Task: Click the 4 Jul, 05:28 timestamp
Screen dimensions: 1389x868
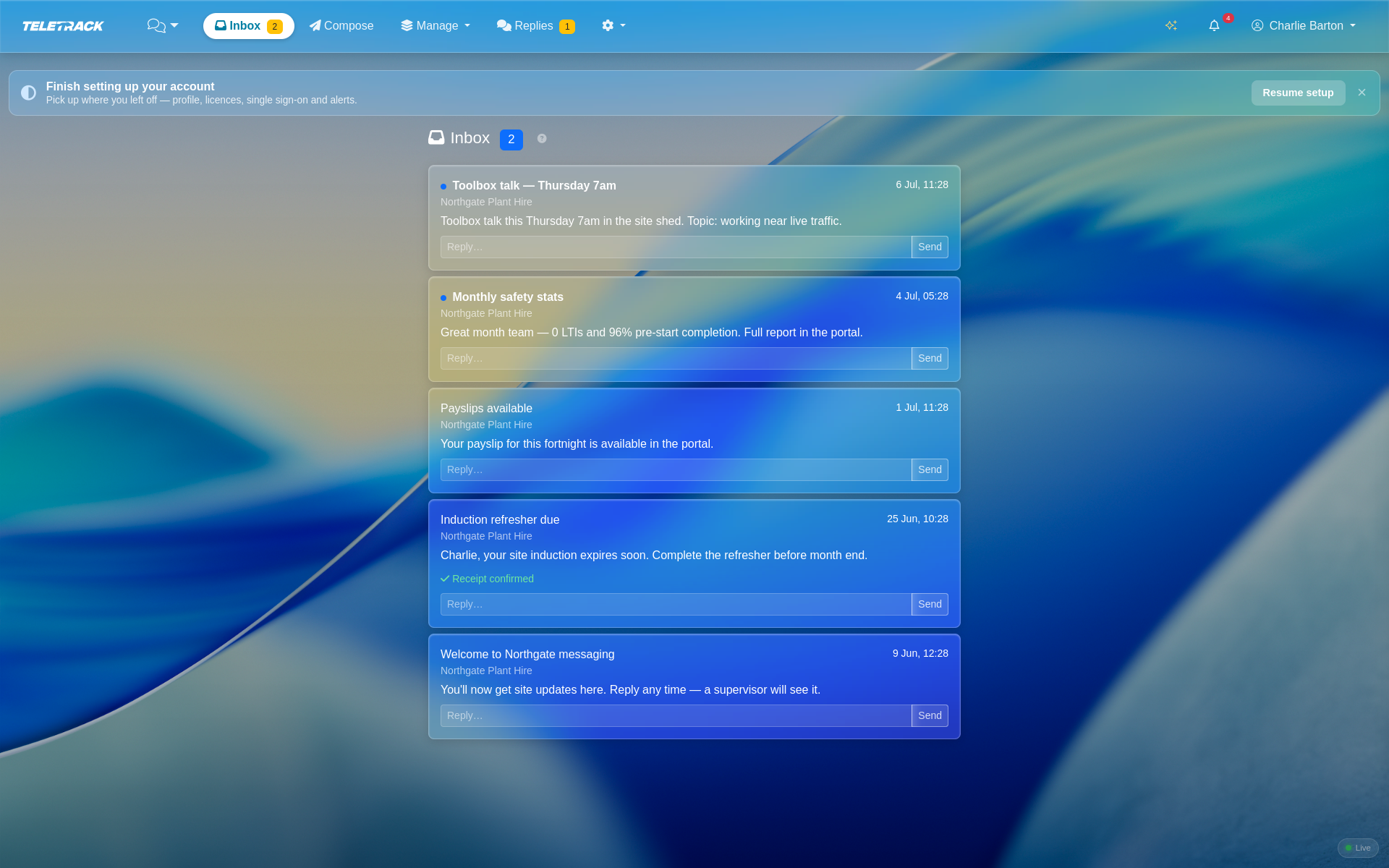Action: pyautogui.click(x=922, y=296)
